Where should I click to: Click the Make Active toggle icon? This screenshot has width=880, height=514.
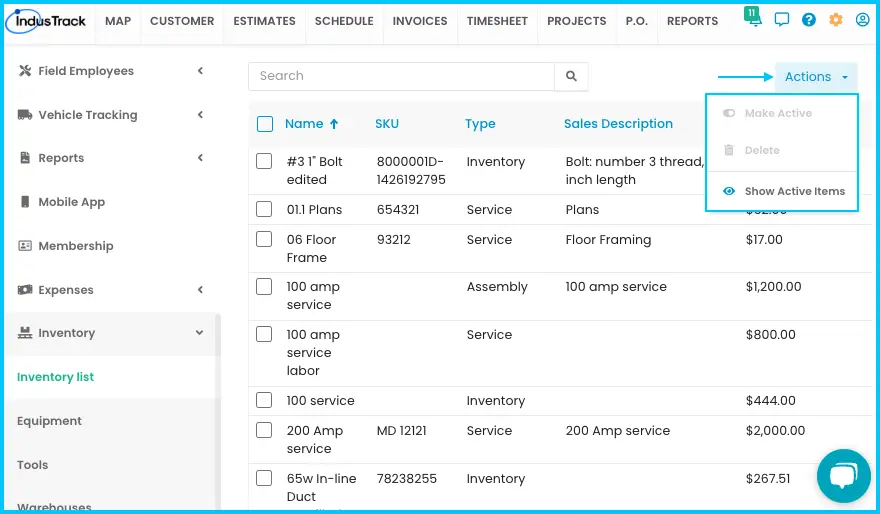point(728,113)
